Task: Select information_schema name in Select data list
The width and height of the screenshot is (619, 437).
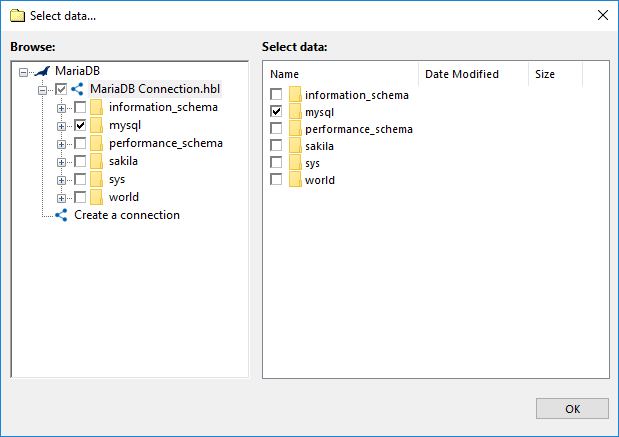Action: click(x=356, y=95)
